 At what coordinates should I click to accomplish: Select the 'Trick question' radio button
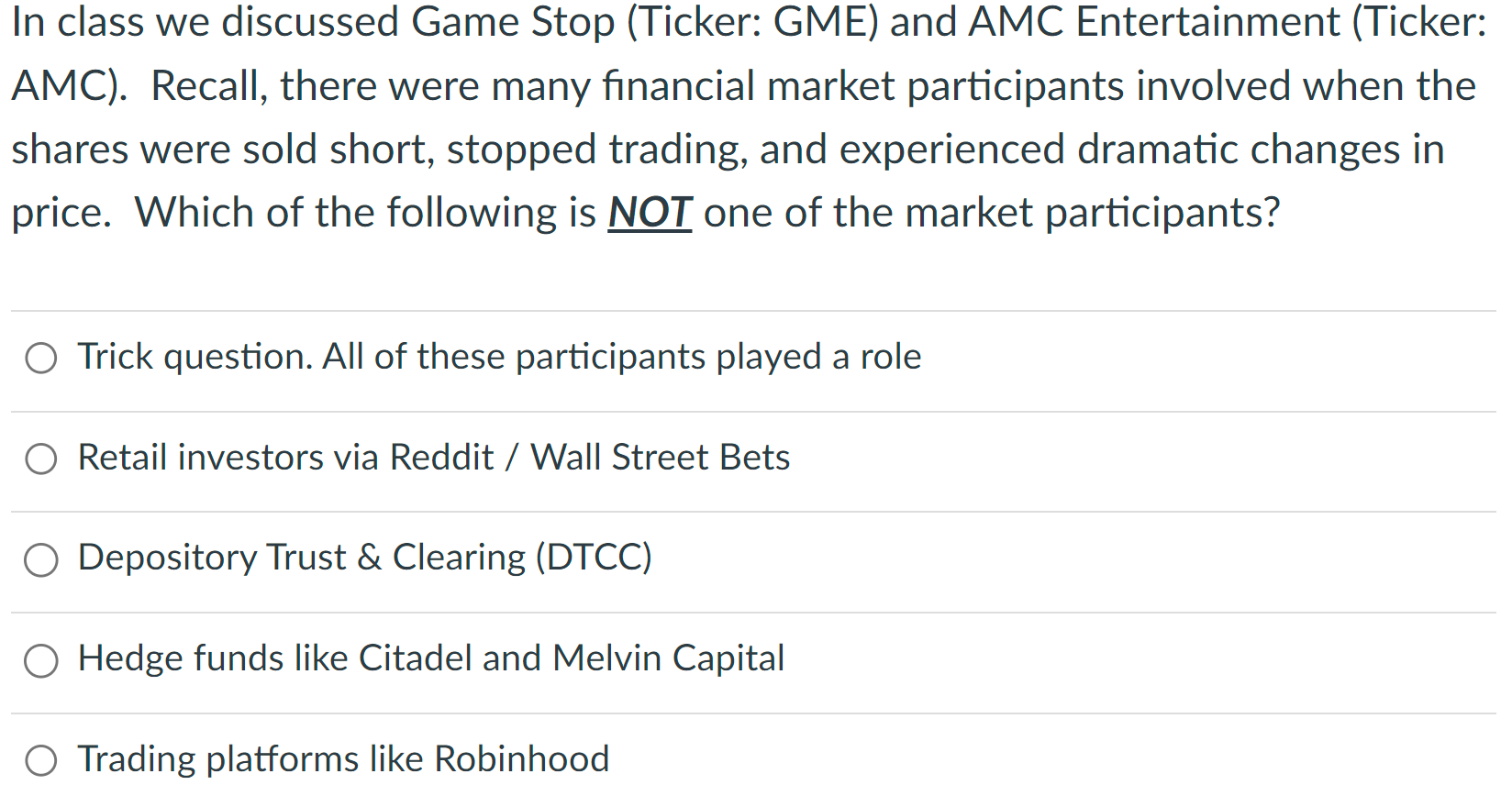[x=40, y=358]
